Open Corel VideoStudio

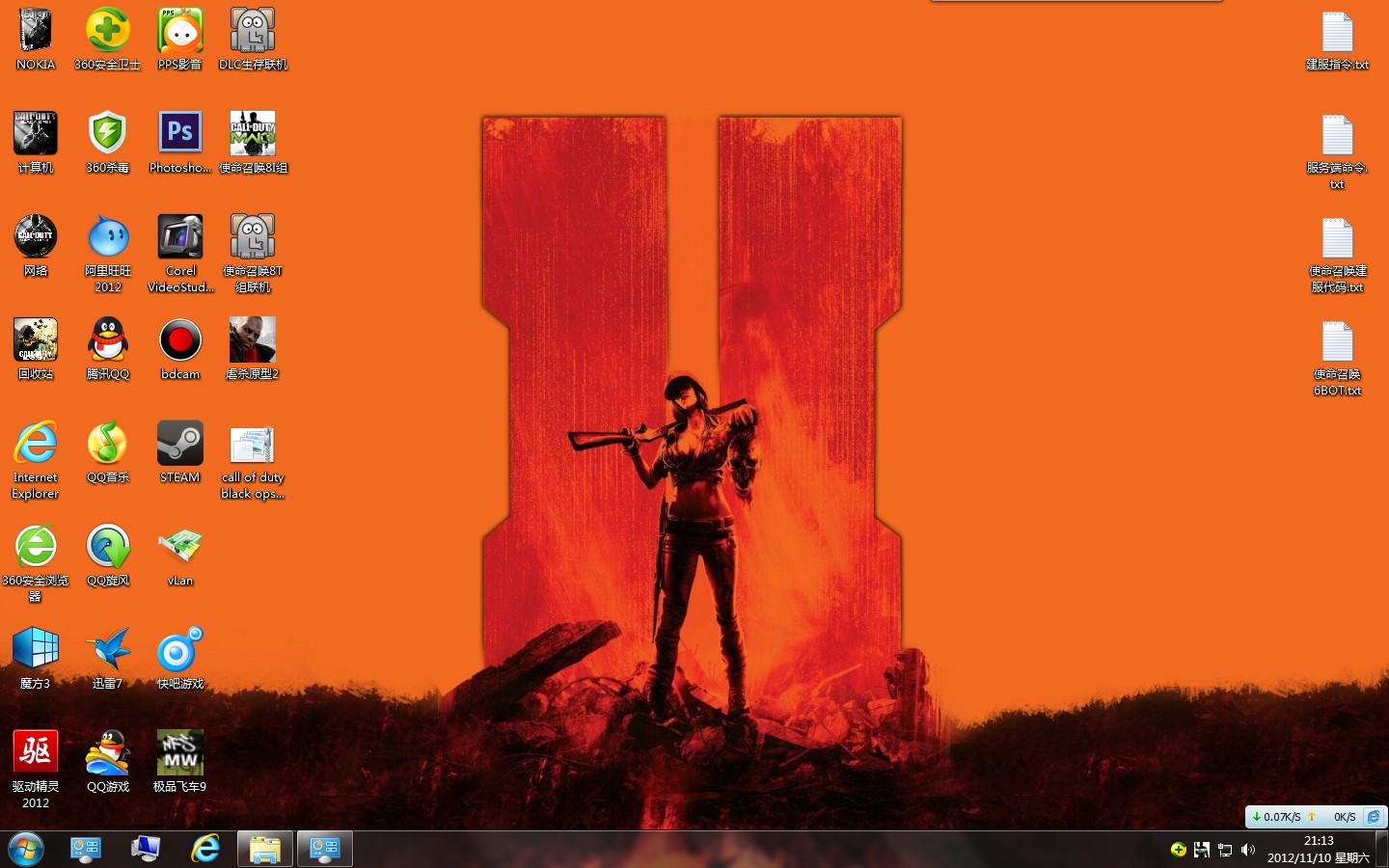tap(179, 235)
